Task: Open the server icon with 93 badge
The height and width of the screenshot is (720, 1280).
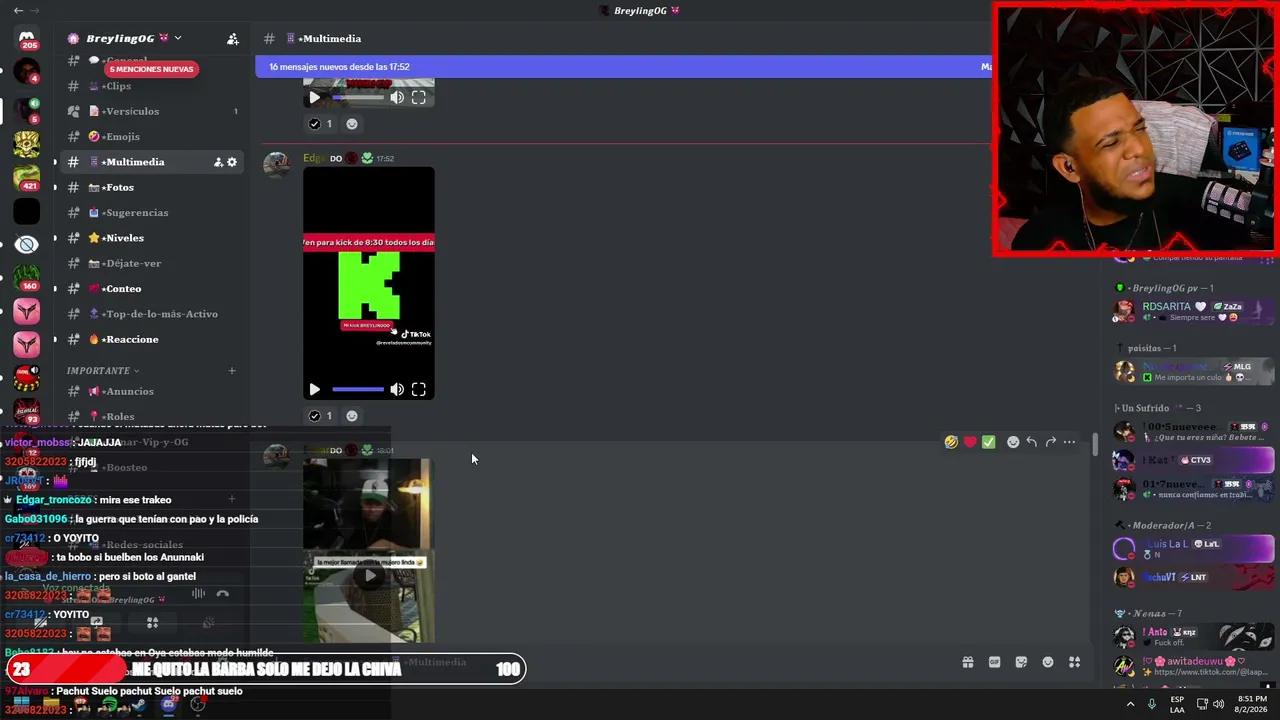Action: 27,411
